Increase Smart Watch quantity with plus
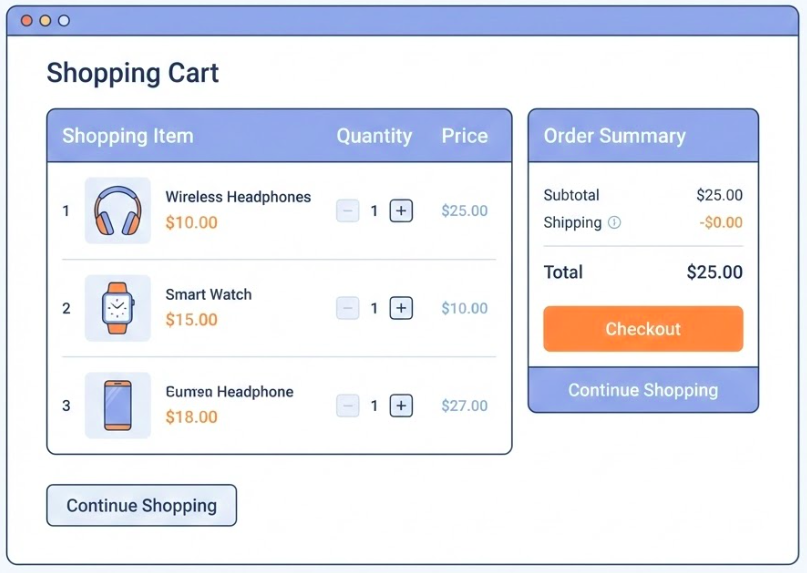The width and height of the screenshot is (807, 573). [401, 308]
